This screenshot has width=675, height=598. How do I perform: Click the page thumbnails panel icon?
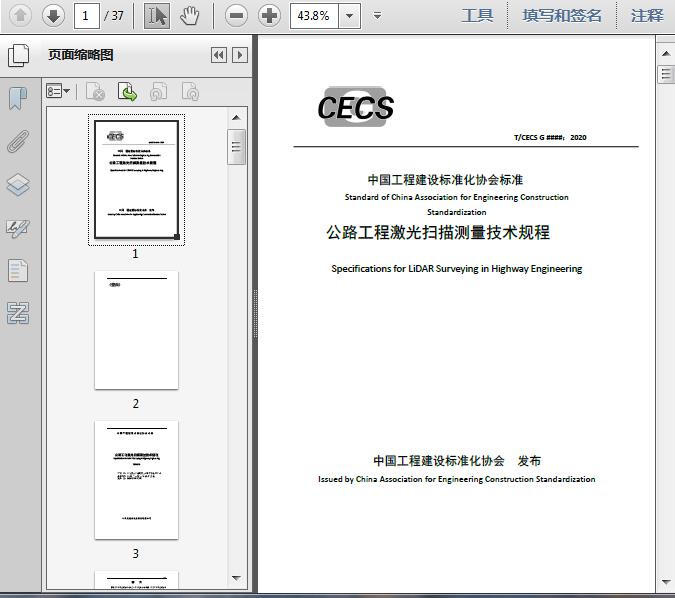click(x=18, y=55)
